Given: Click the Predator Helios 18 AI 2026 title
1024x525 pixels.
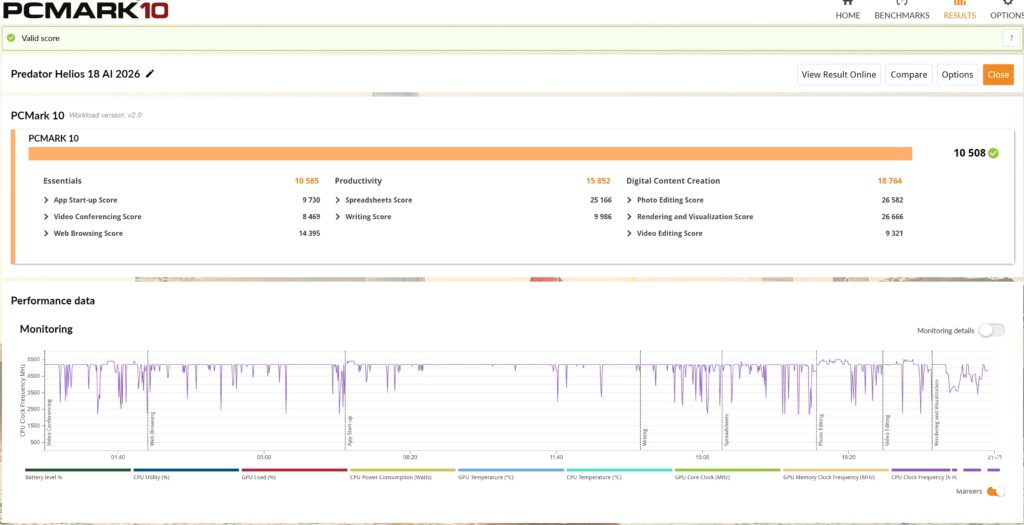Looking at the screenshot, I should click(x=75, y=74).
